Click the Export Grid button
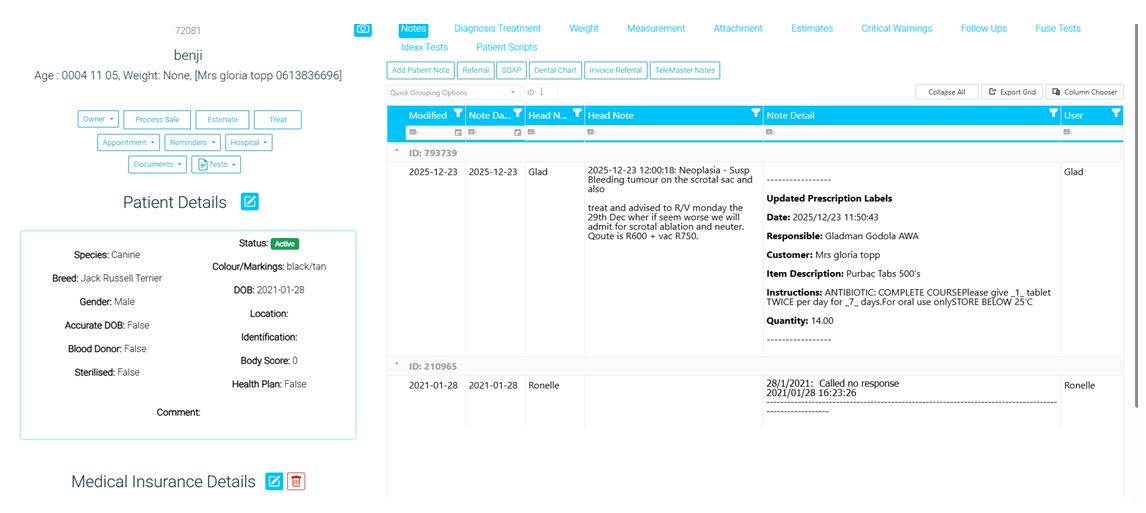The height and width of the screenshot is (513, 1146). click(1012, 92)
